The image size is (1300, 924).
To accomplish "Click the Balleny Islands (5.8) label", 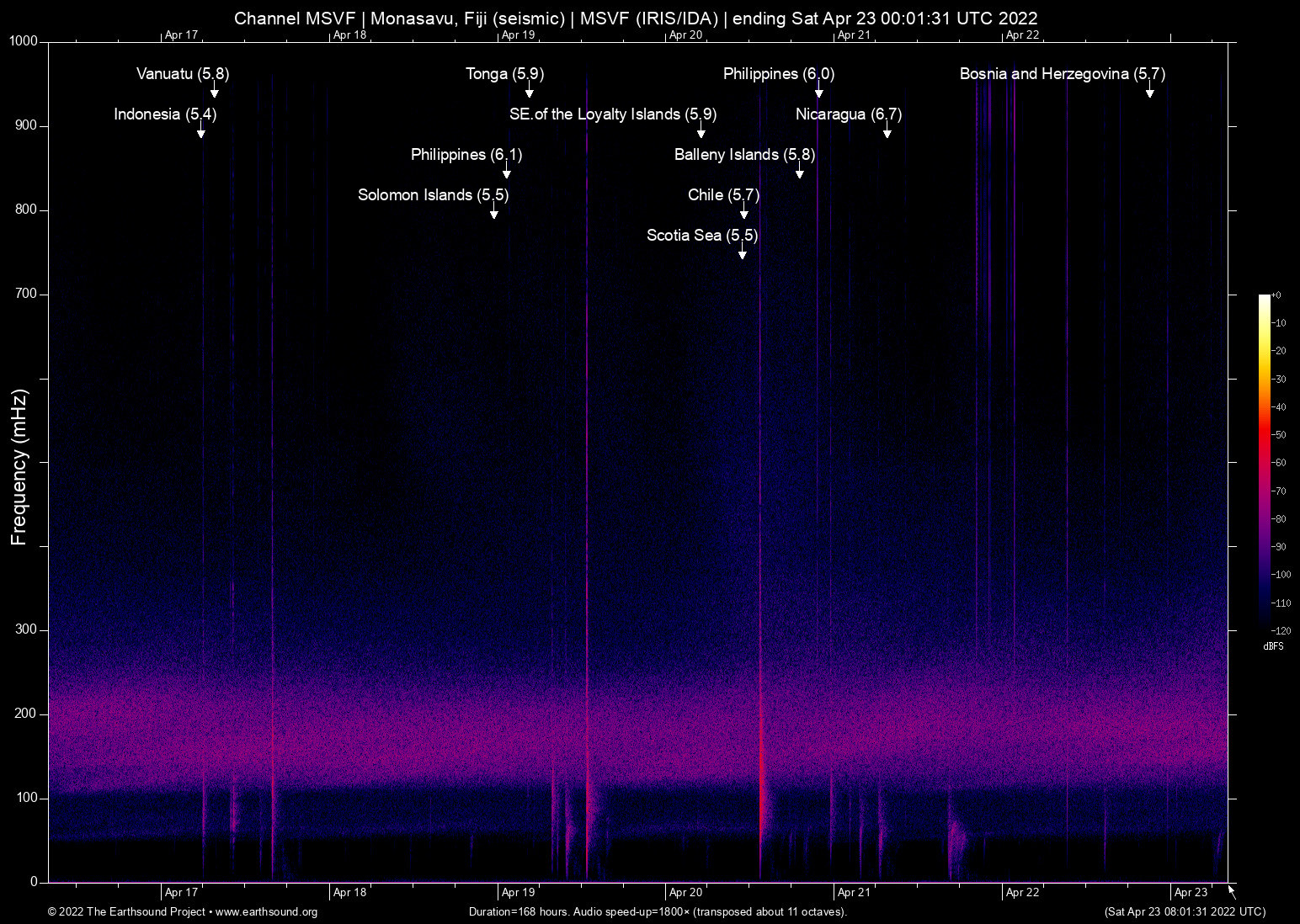I will pos(745,155).
